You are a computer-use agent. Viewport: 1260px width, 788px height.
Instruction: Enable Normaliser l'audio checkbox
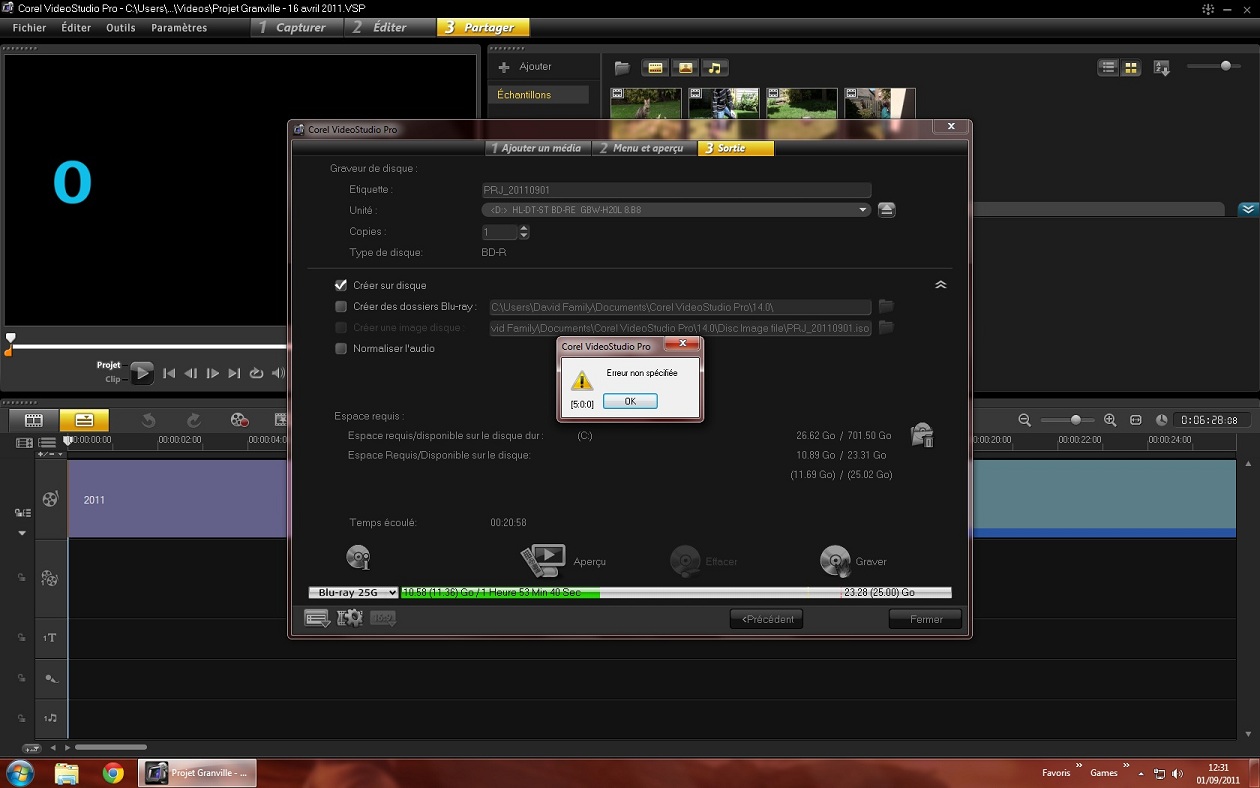tap(341, 349)
